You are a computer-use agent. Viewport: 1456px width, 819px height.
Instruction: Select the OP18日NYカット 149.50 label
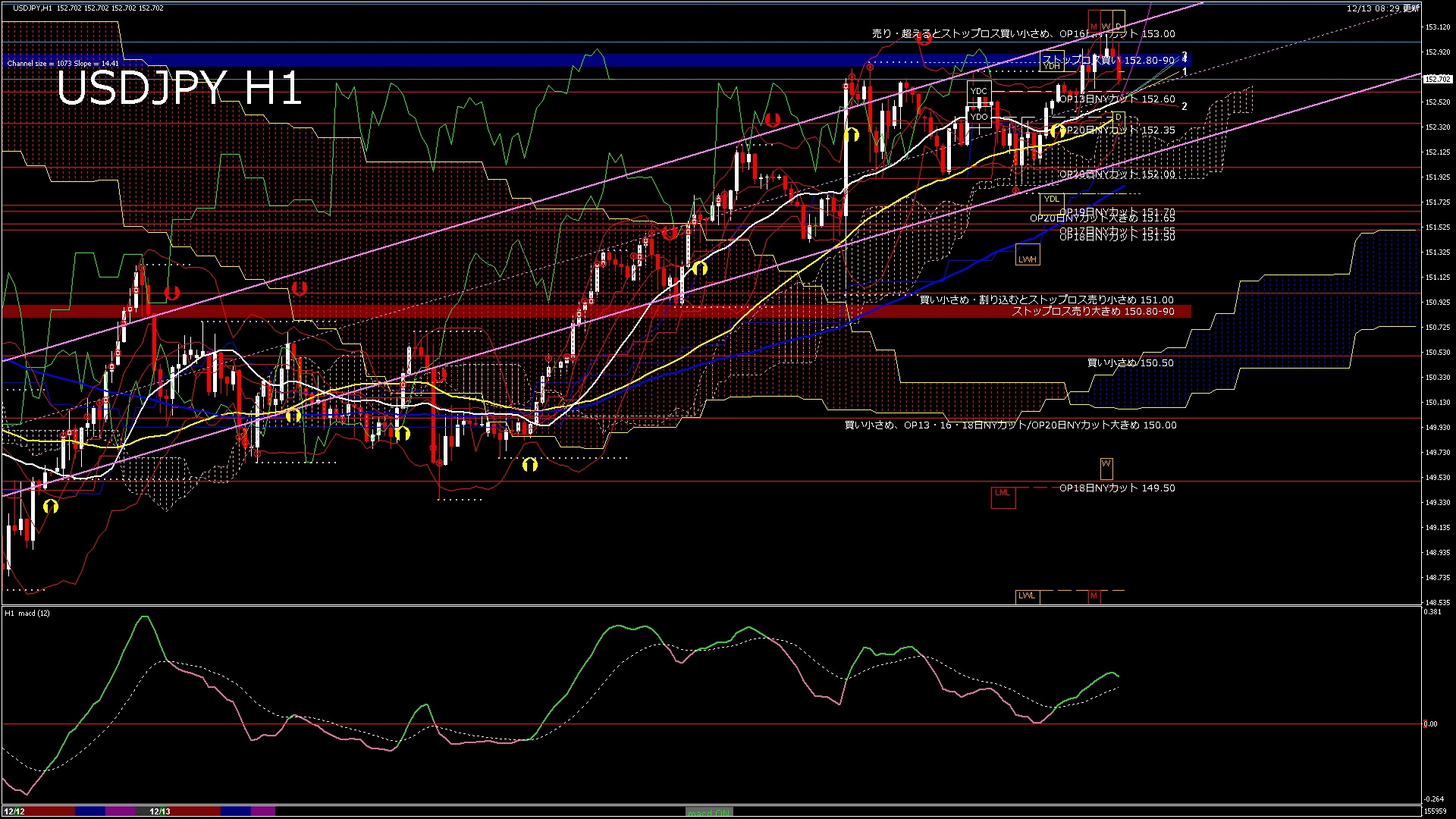click(1117, 488)
